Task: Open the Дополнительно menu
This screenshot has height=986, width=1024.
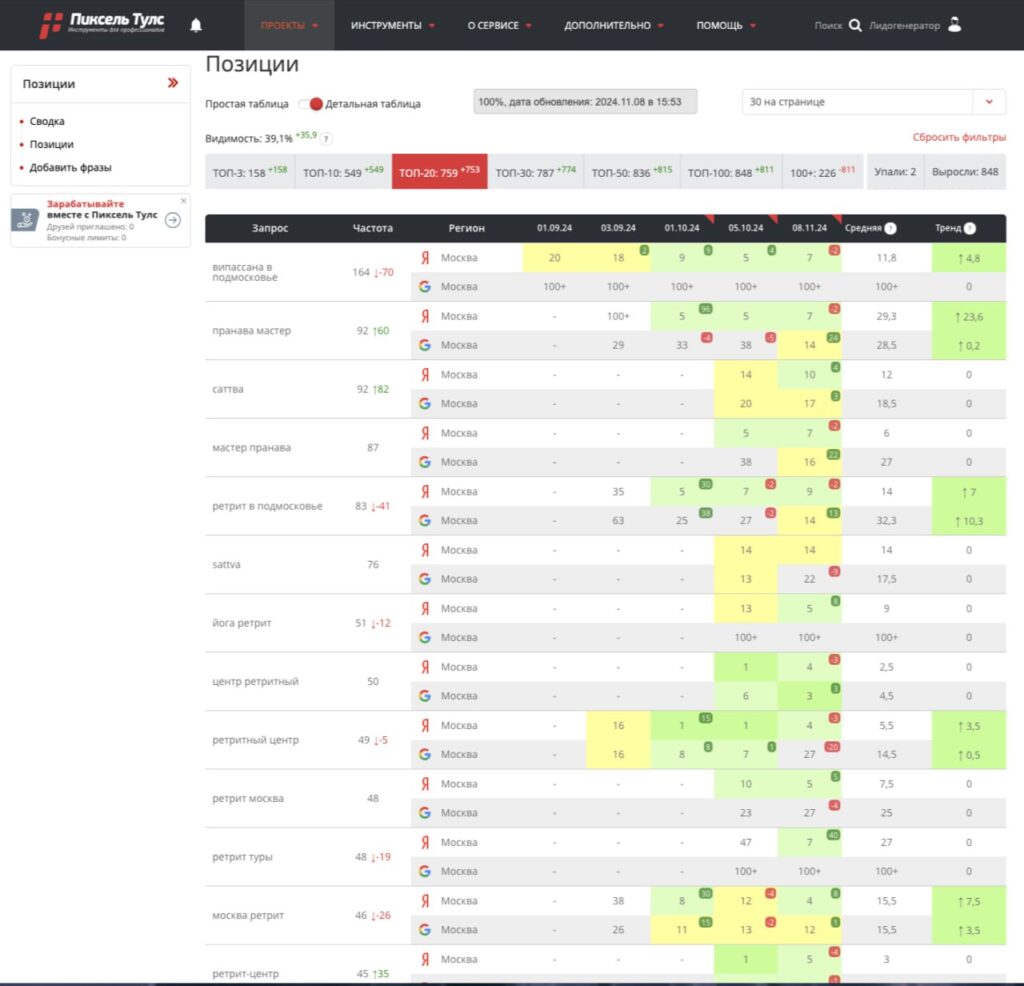Action: coord(614,25)
